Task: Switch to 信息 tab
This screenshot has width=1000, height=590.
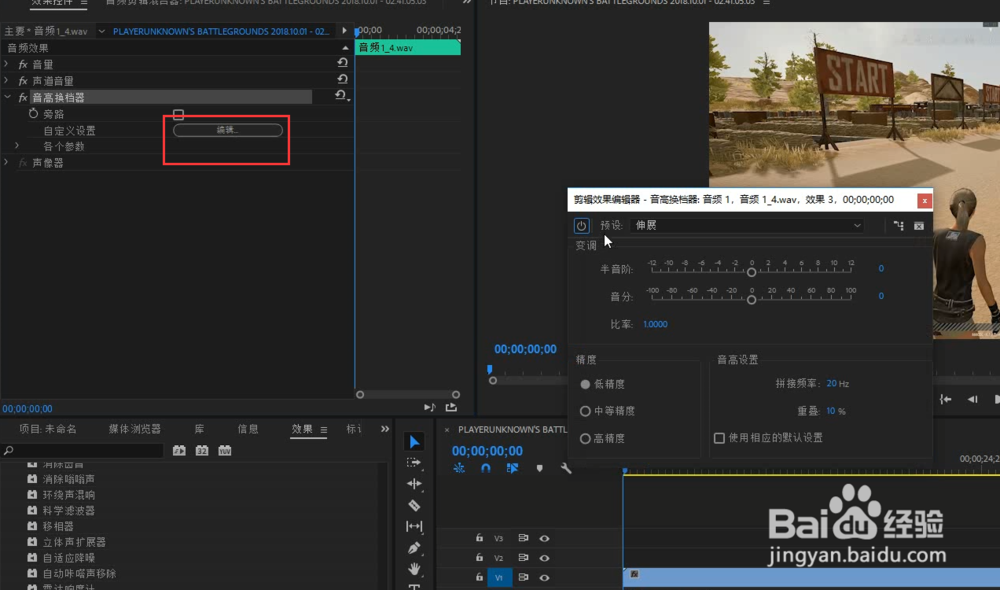Action: [248, 429]
